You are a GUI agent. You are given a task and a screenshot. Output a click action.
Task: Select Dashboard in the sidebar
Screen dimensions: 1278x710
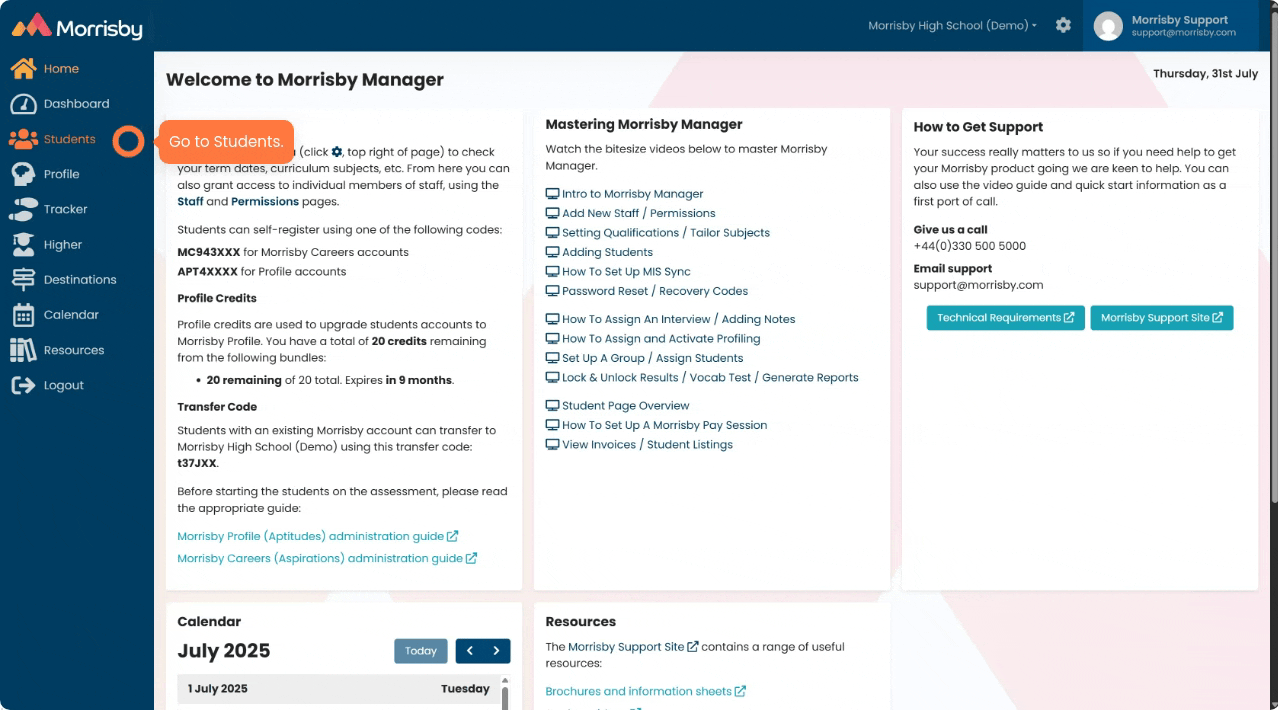[77, 104]
